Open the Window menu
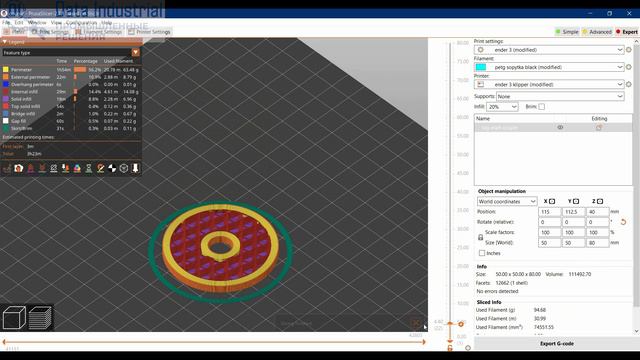 pos(37,22)
